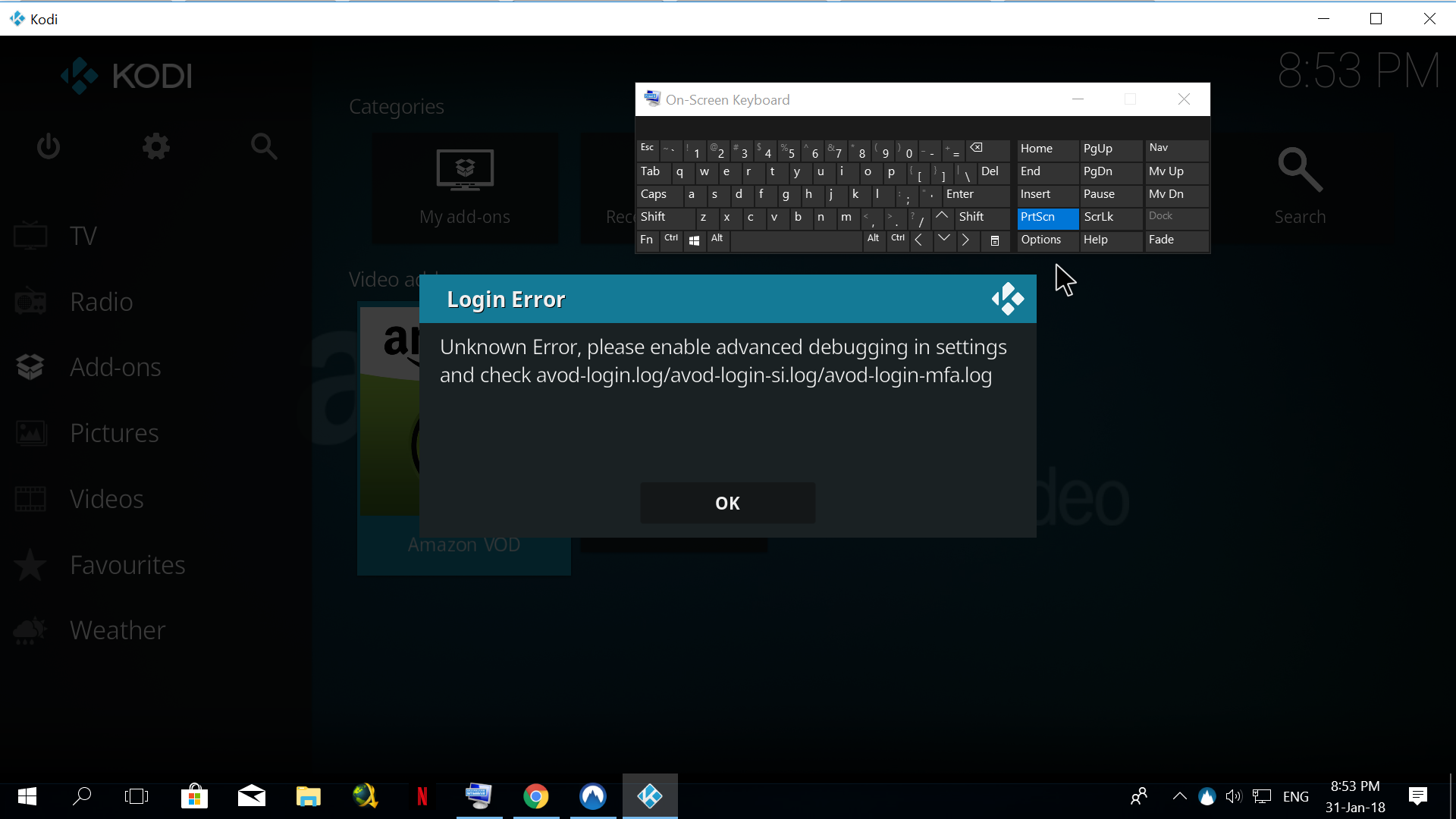
Task: Toggle left Ctrl key on keyboard
Action: (x=671, y=240)
